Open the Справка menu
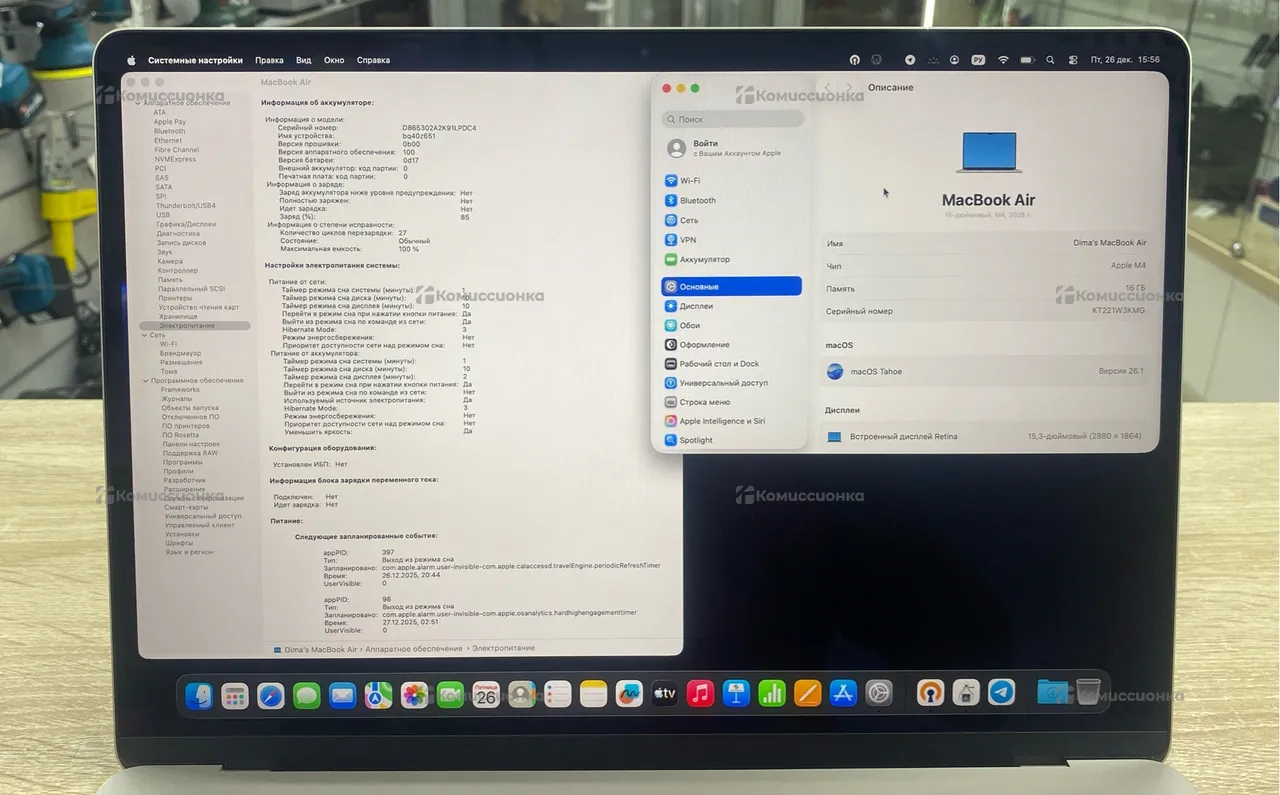The width and height of the screenshot is (1280, 795). (x=373, y=60)
